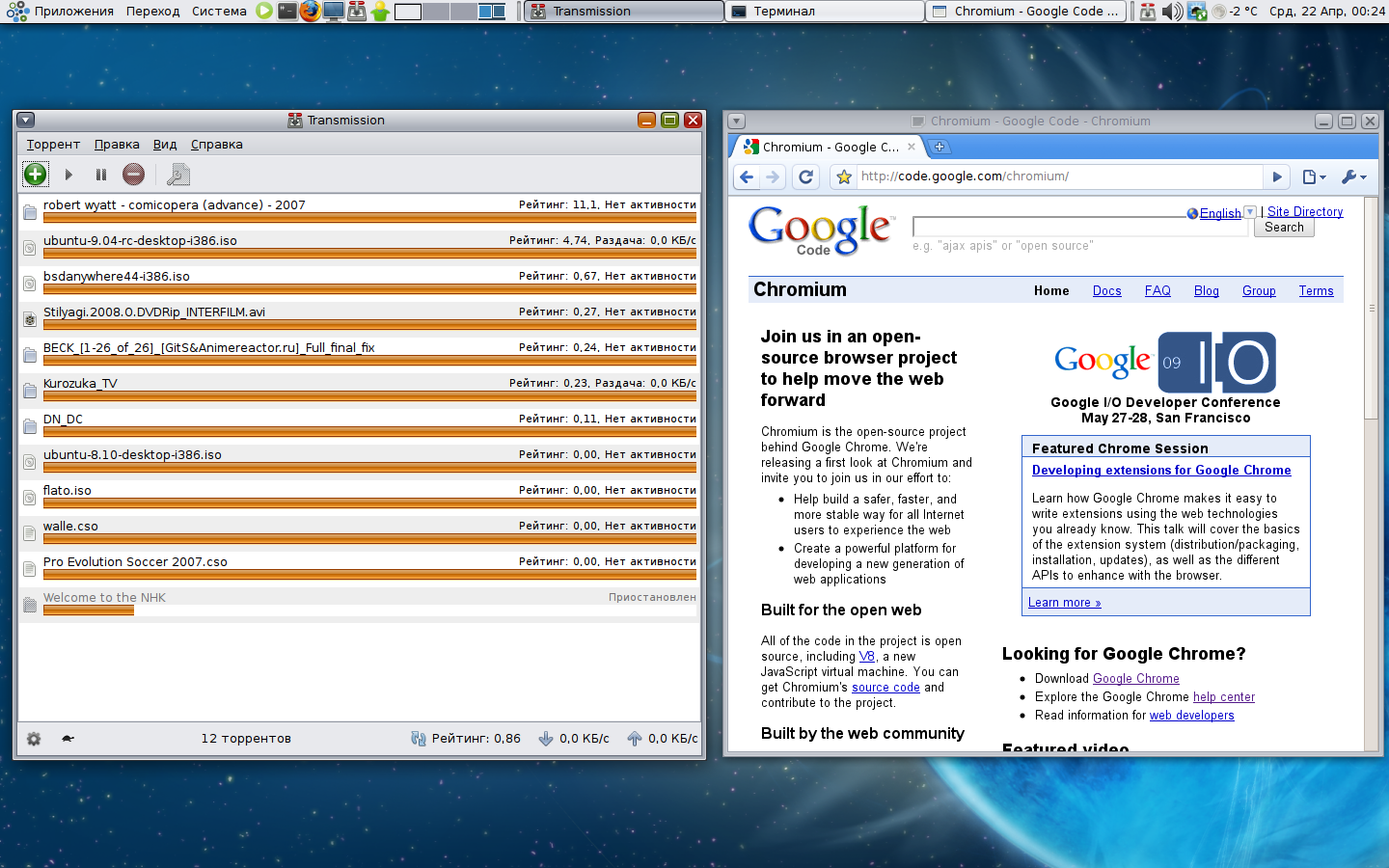Select the robert wyatt - comicopera torrent

360,211
